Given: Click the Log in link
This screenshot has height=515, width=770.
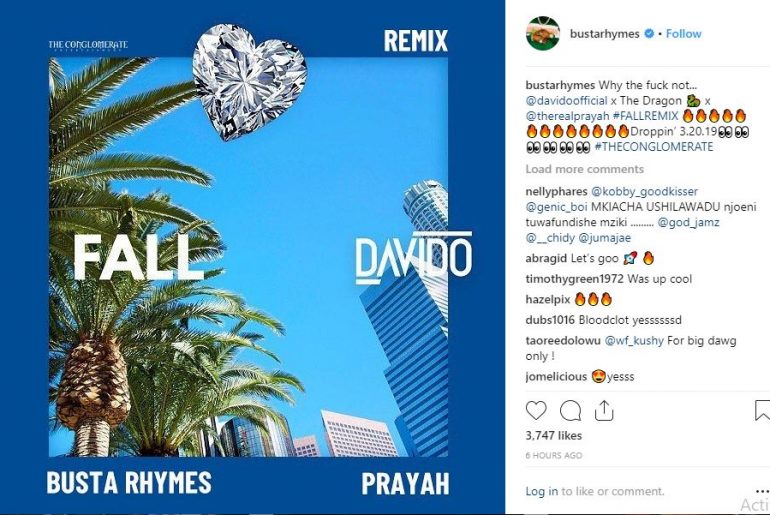Looking at the screenshot, I should point(542,491).
